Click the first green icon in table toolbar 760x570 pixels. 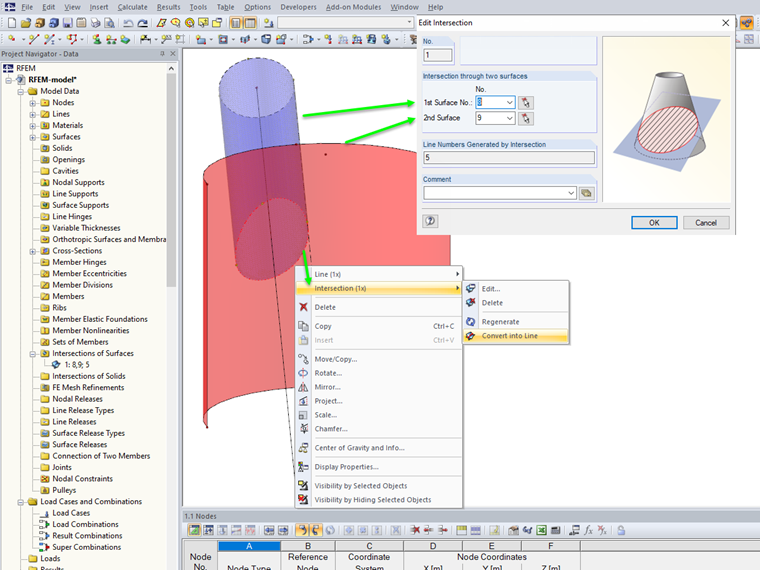point(194,530)
